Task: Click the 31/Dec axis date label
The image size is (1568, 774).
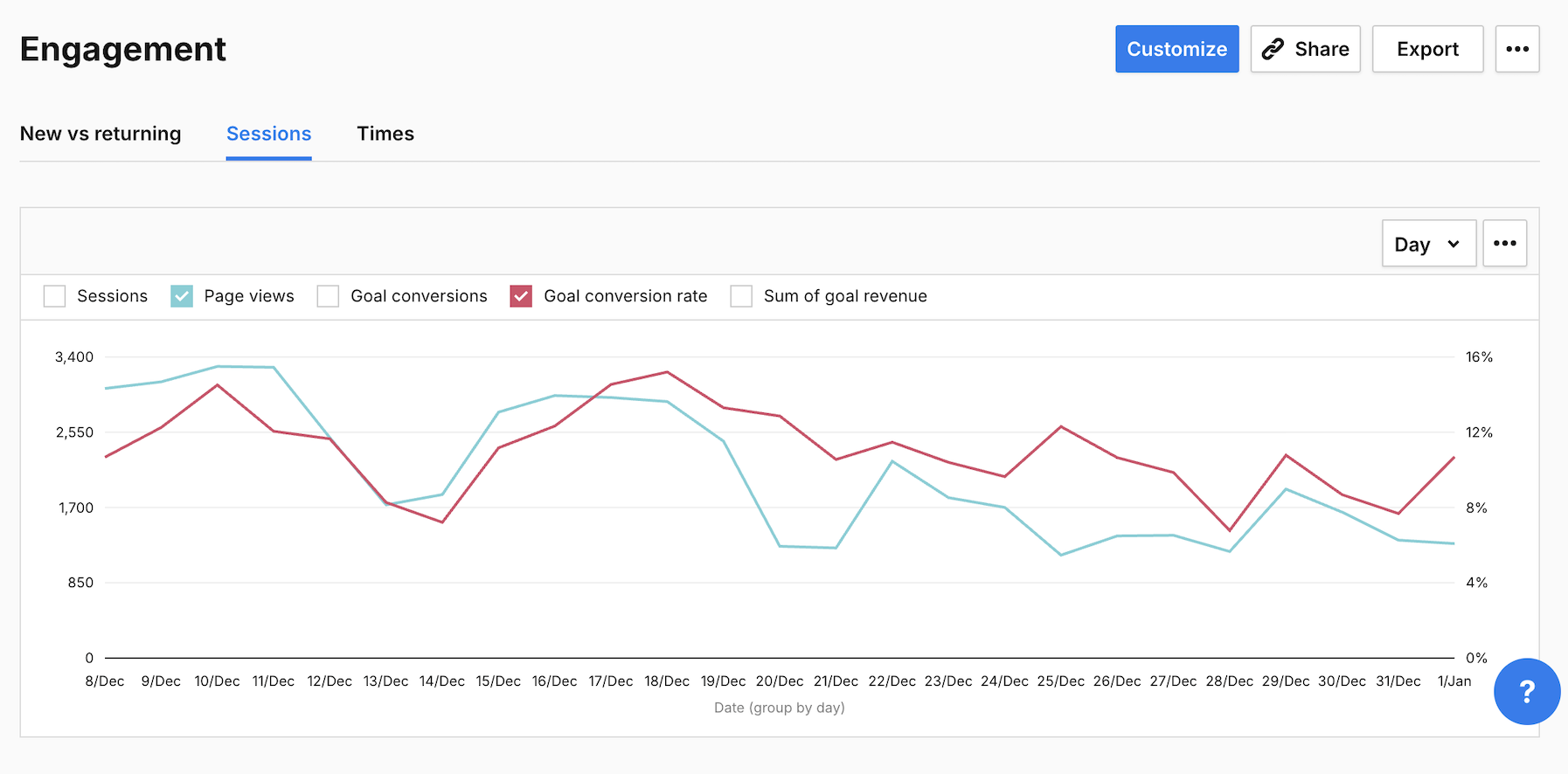Action: [1398, 681]
